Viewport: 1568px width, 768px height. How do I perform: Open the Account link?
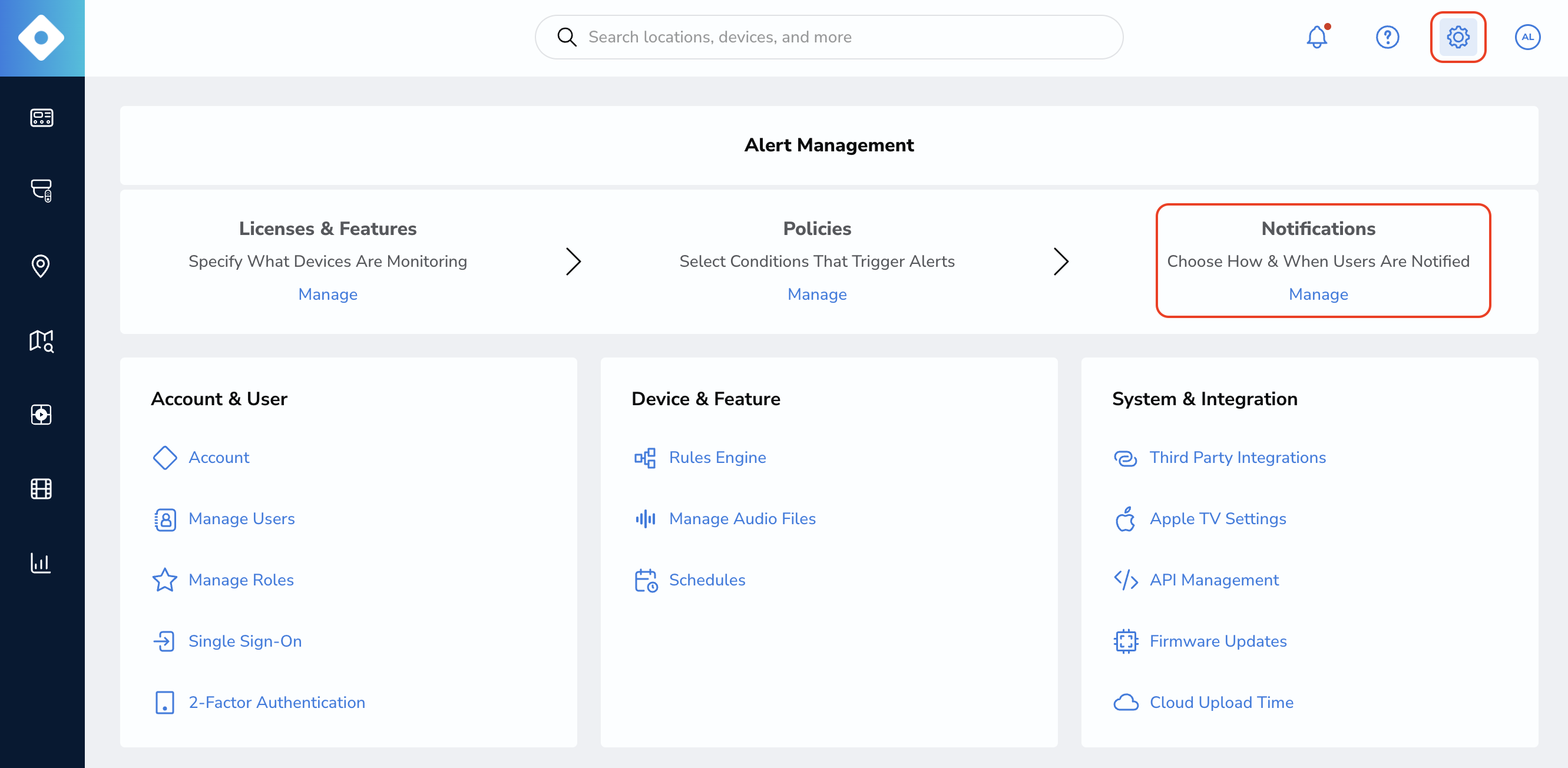219,458
